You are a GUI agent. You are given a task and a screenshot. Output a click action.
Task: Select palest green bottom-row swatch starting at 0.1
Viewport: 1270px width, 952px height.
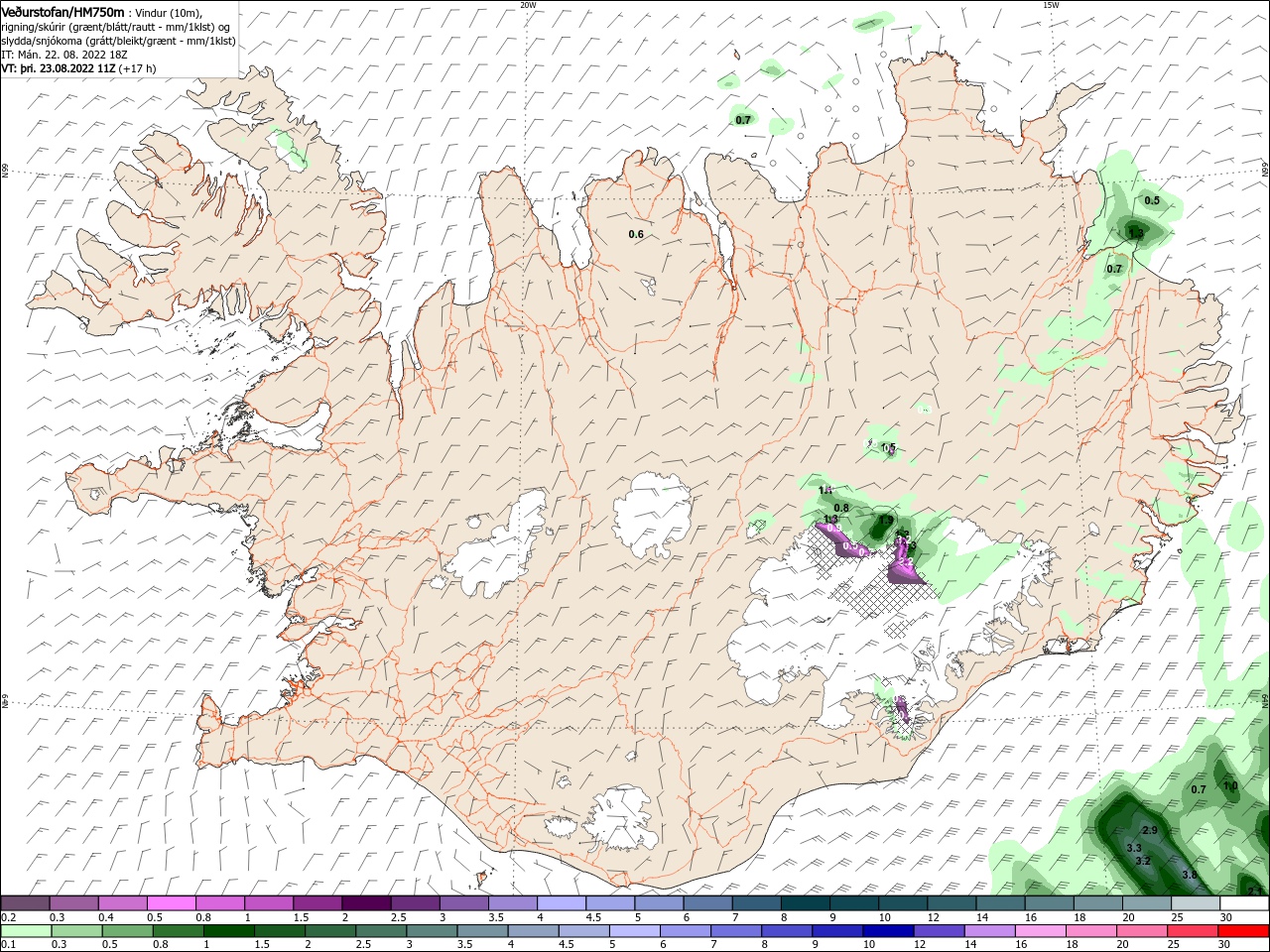[x=26, y=931]
